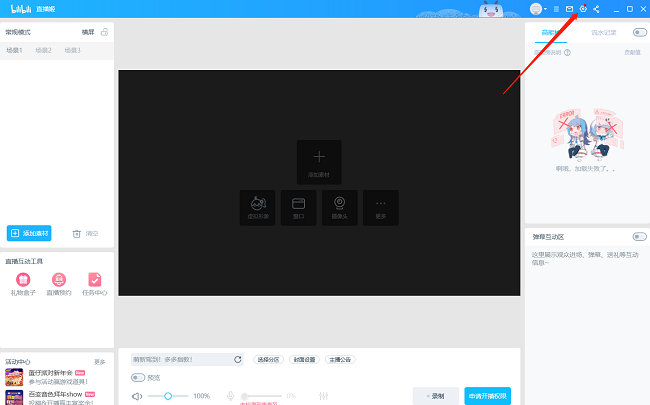
Task: Click the 主播公告 announcement button
Action: [x=340, y=359]
